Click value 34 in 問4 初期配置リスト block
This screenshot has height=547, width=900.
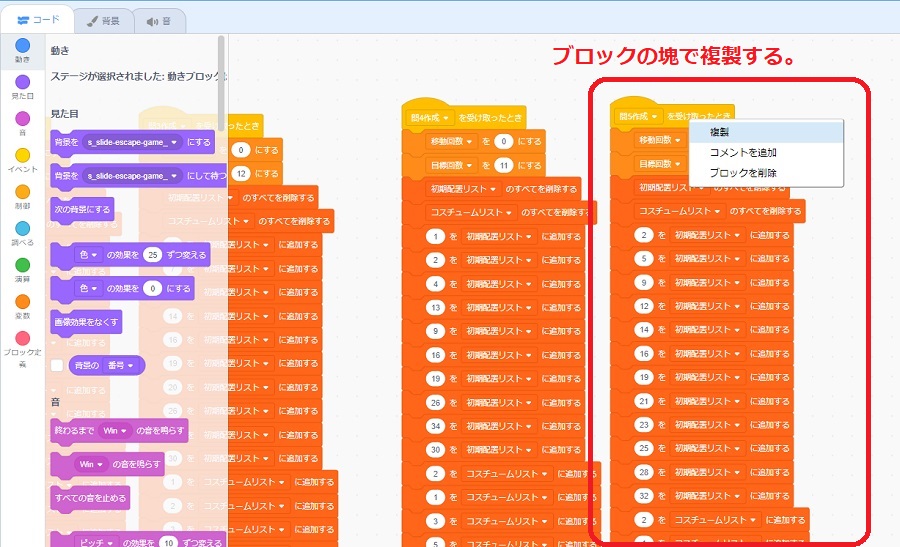click(435, 426)
